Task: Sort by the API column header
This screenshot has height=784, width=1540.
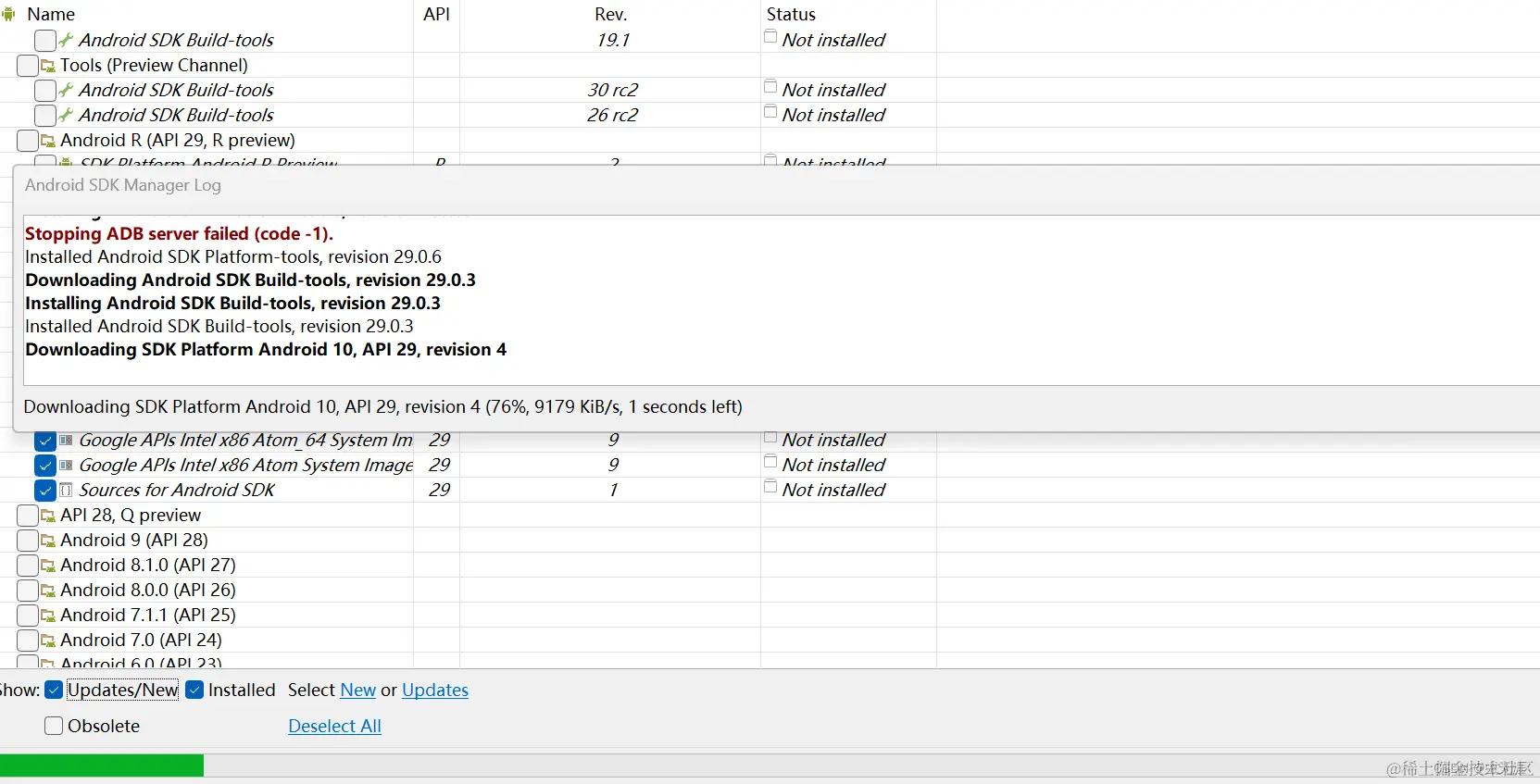Action: (x=436, y=14)
